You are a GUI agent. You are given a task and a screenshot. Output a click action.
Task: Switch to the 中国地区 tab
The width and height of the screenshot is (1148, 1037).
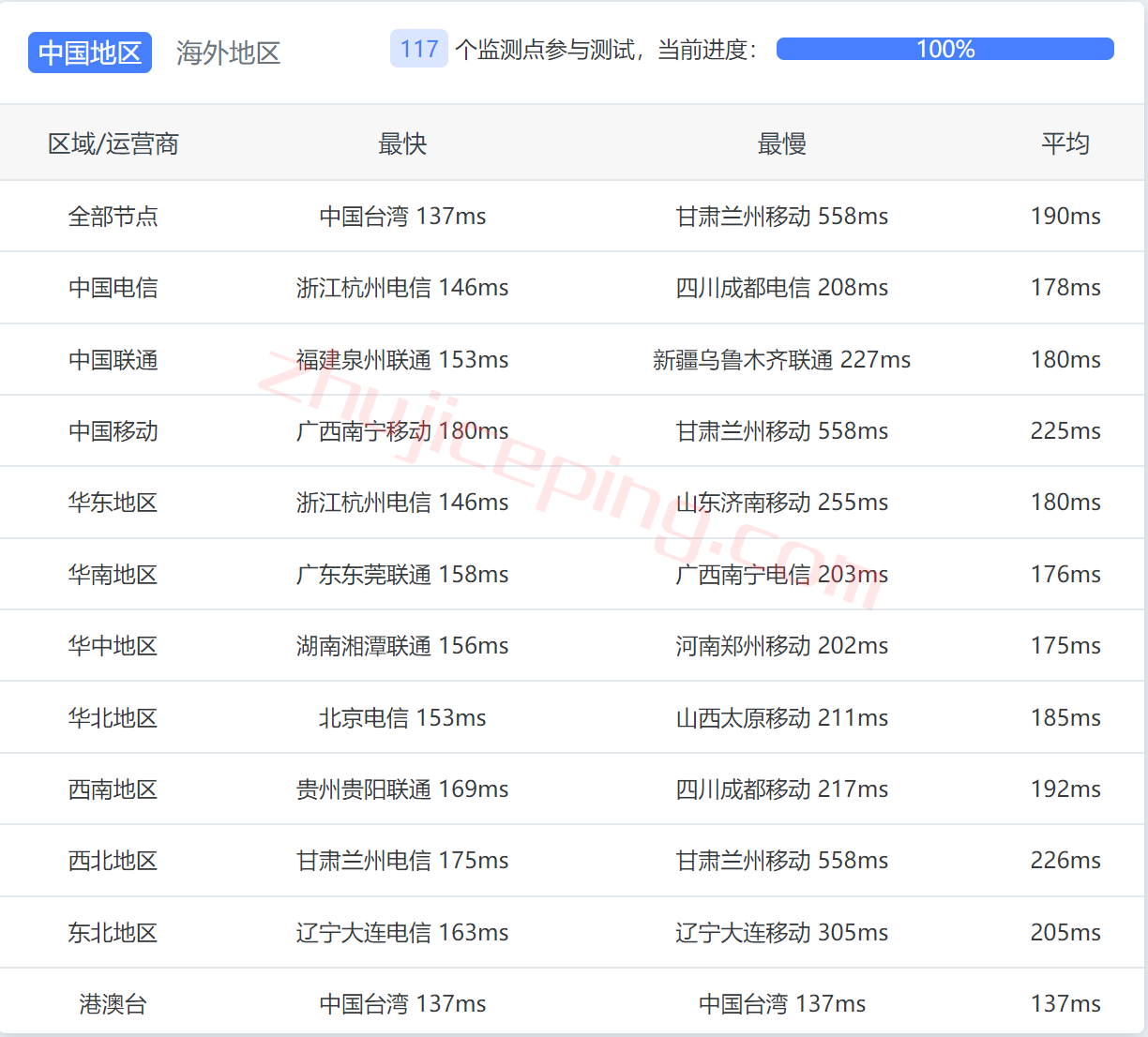[x=90, y=53]
